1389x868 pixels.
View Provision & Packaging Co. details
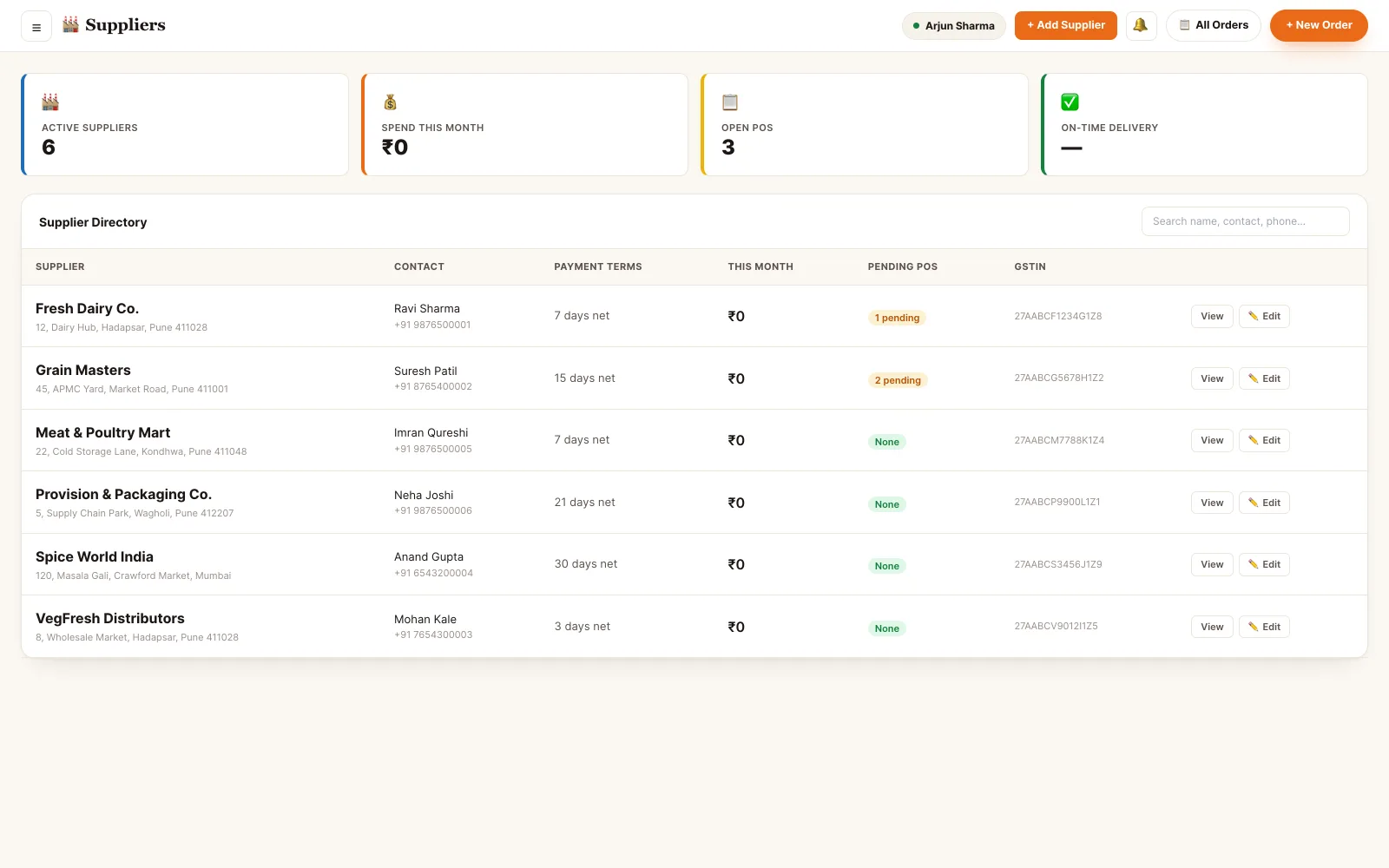tap(1212, 503)
